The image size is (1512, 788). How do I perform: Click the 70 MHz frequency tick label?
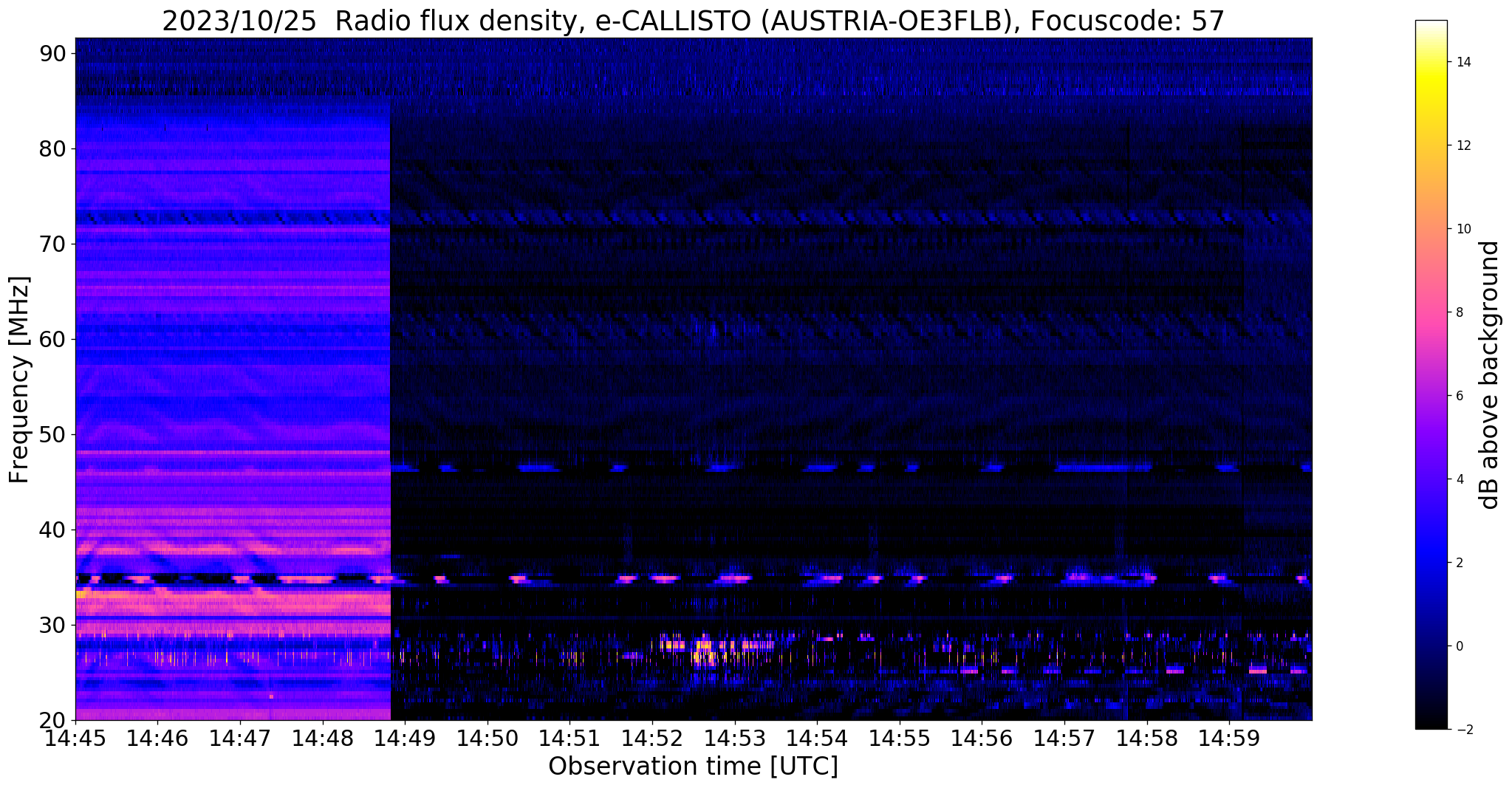[52, 244]
